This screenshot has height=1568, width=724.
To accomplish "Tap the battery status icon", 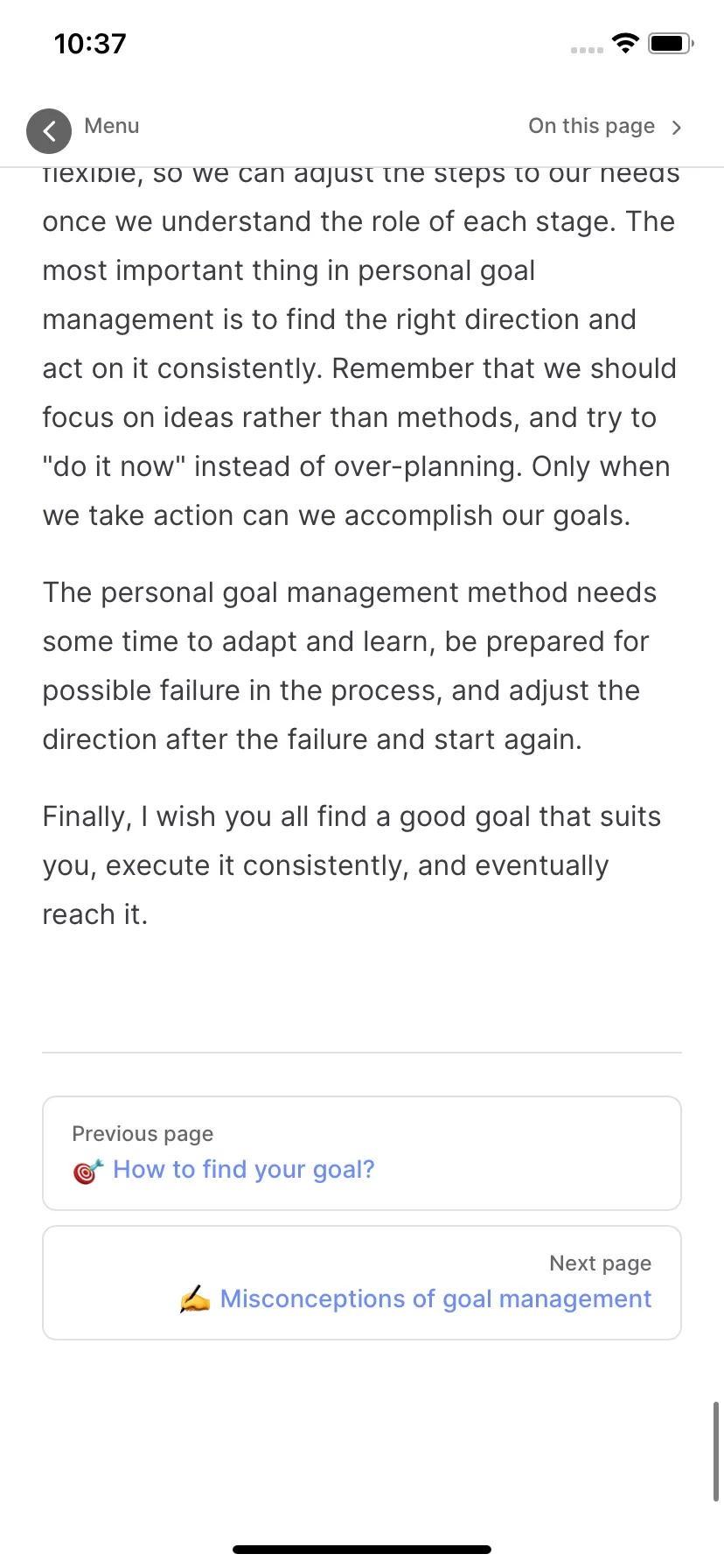I will [671, 43].
